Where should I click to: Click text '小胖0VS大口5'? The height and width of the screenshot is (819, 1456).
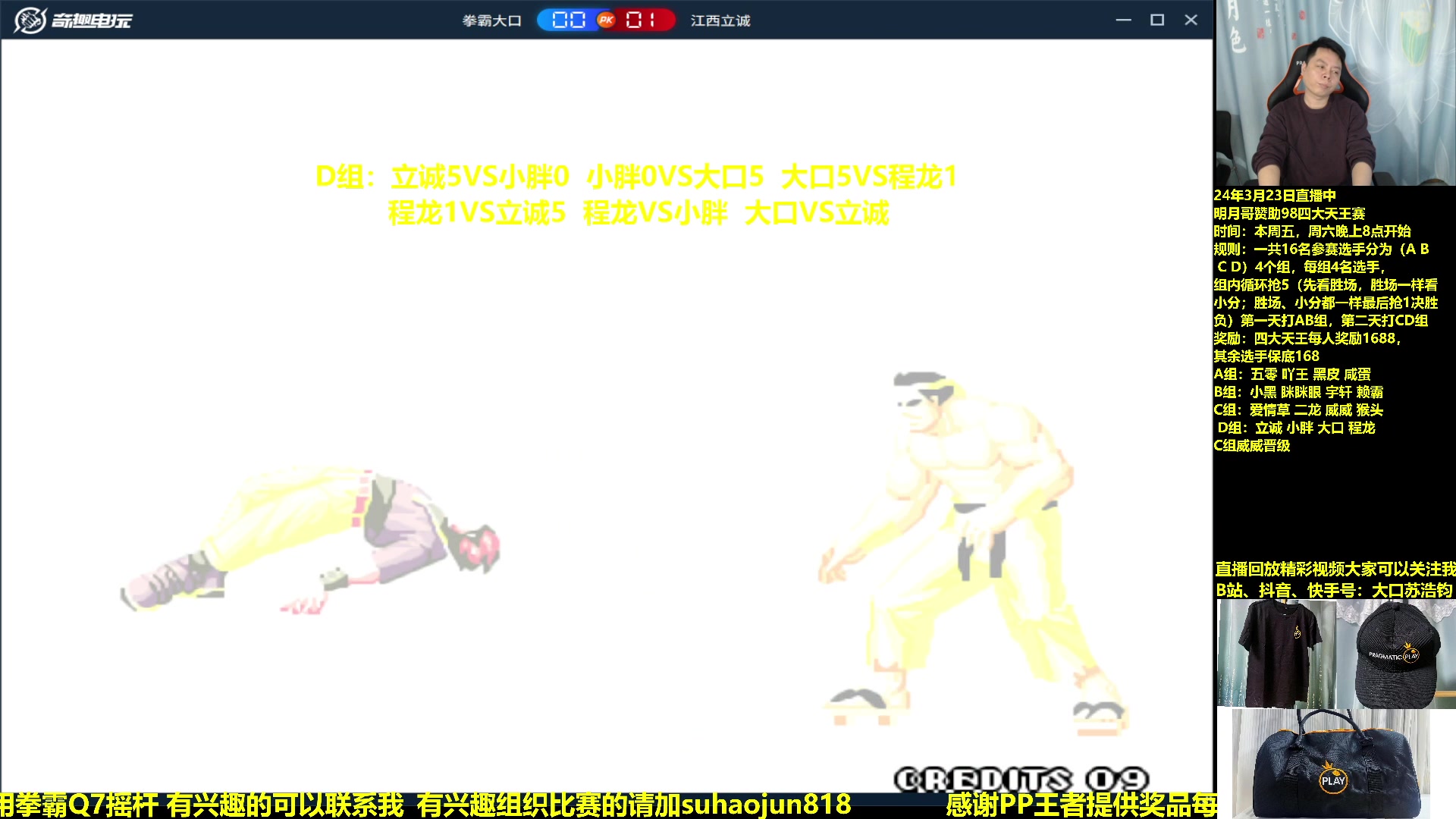tap(675, 177)
